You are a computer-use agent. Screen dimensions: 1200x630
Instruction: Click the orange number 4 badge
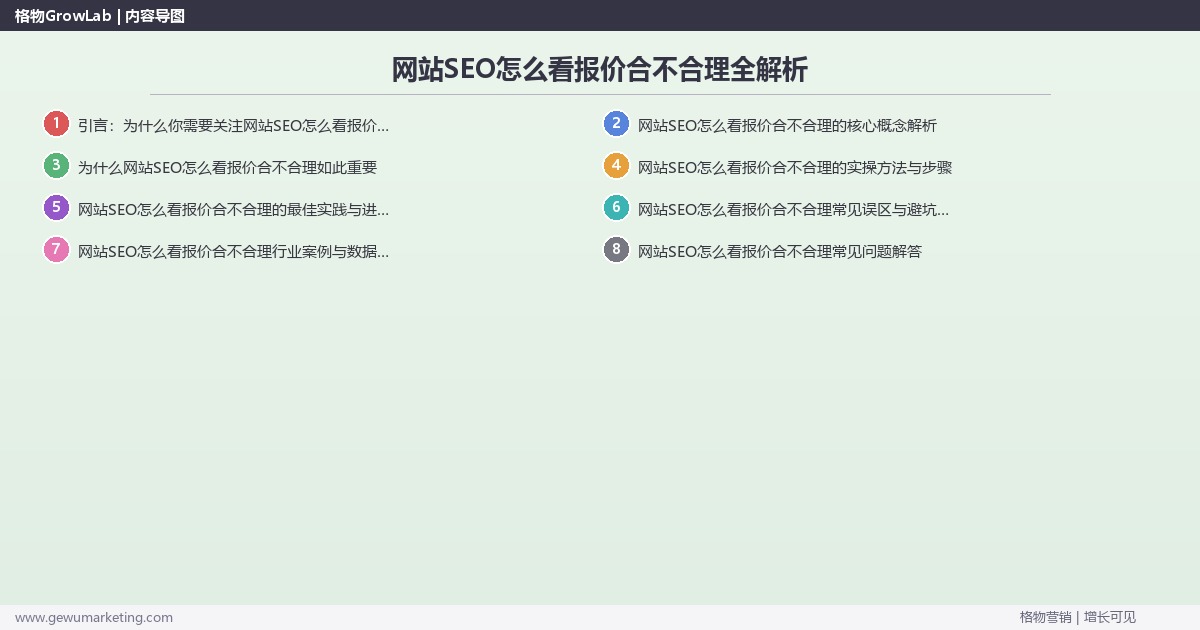point(616,166)
